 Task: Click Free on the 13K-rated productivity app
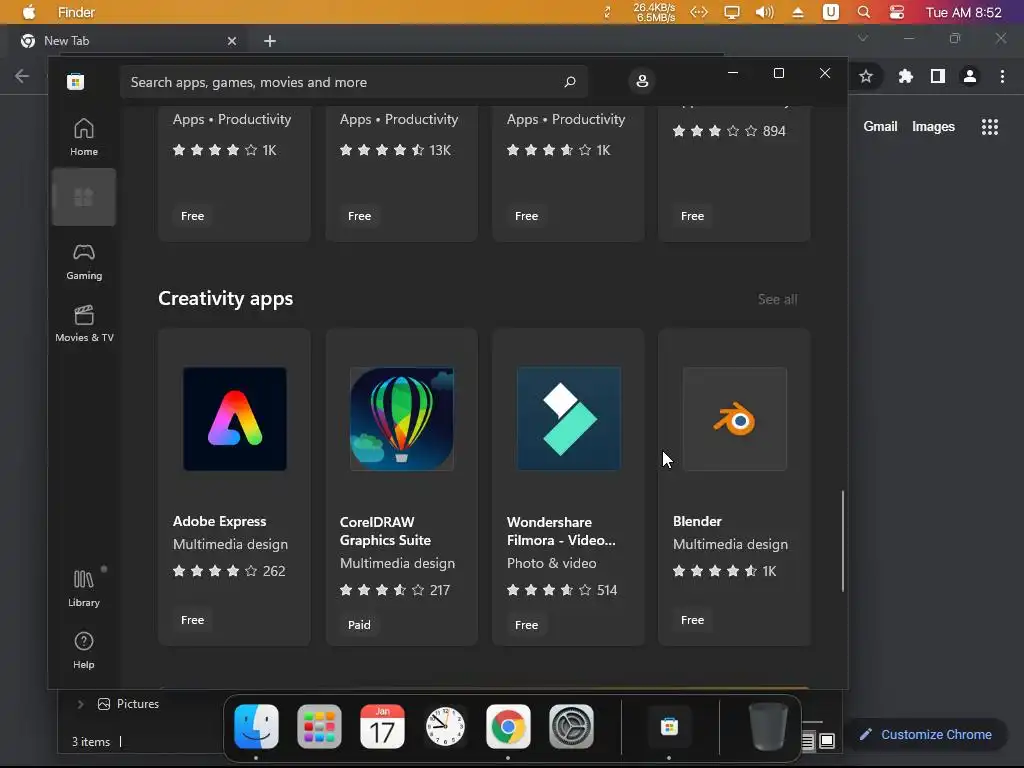[x=359, y=216]
